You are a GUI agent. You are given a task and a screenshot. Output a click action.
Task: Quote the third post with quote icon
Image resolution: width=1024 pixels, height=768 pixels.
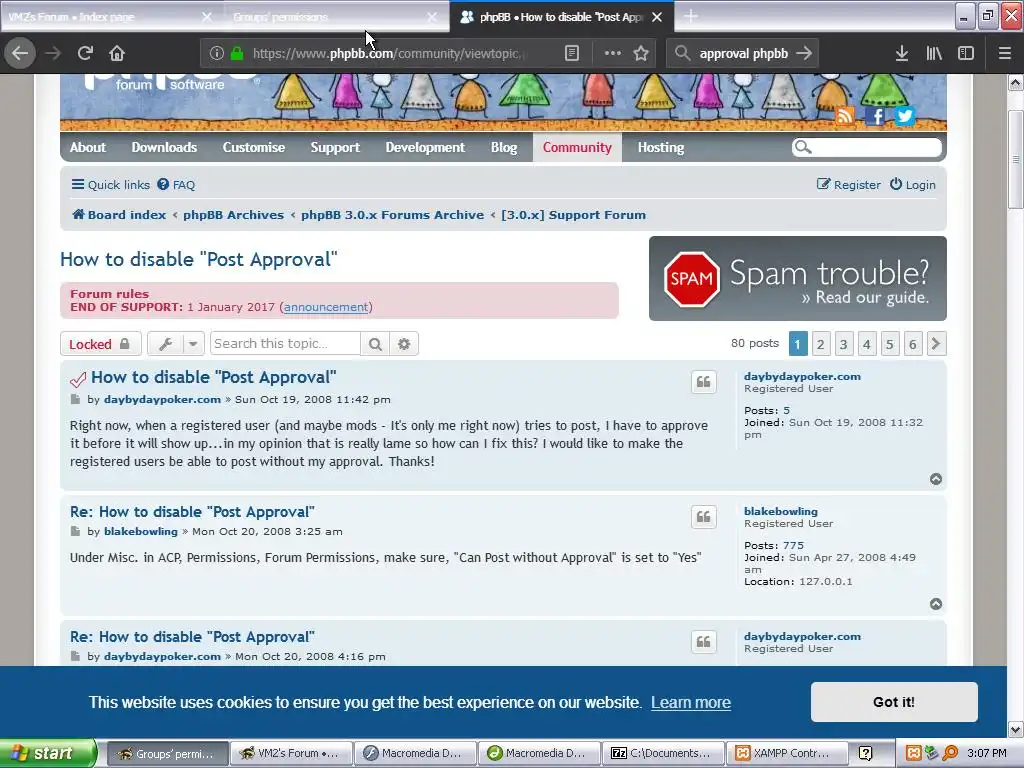[703, 642]
